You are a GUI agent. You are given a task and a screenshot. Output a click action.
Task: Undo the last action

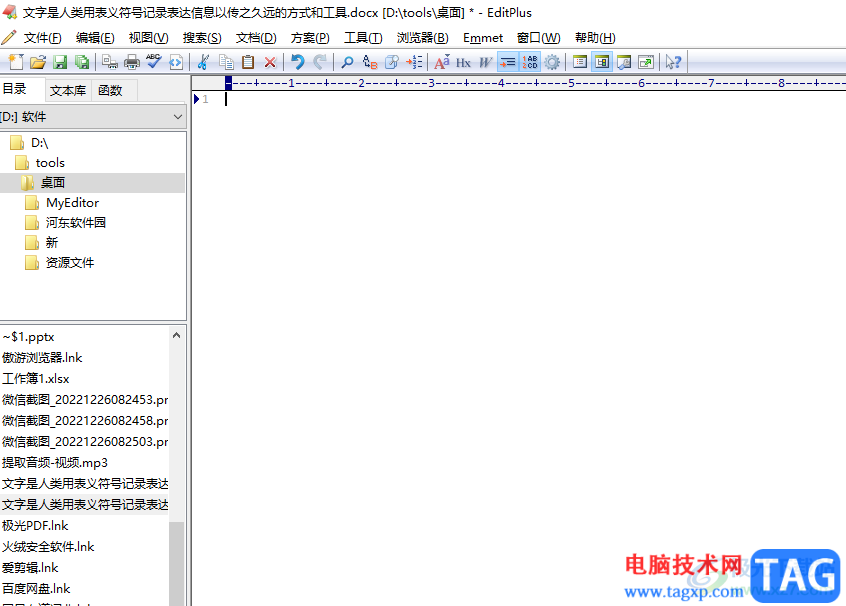click(297, 62)
